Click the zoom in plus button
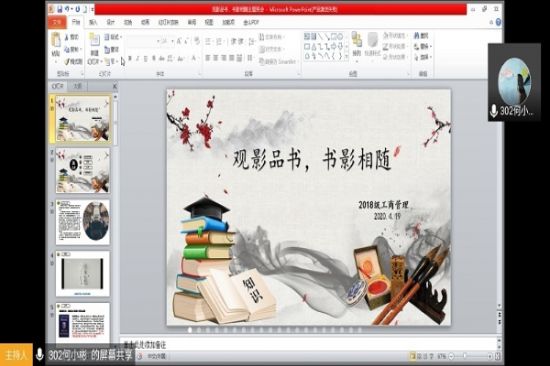 pos(490,356)
